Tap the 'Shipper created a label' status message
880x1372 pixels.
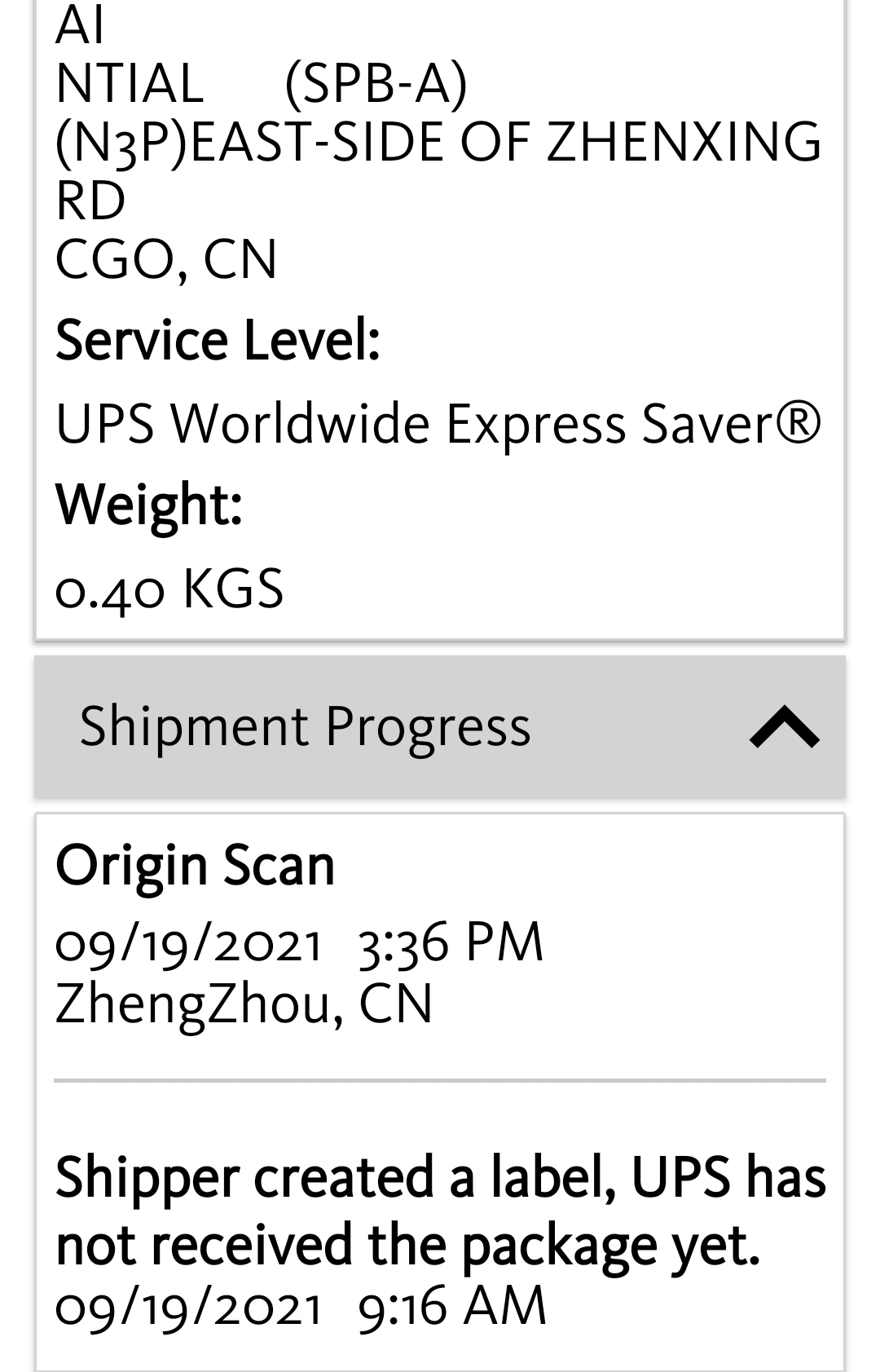click(440, 1211)
